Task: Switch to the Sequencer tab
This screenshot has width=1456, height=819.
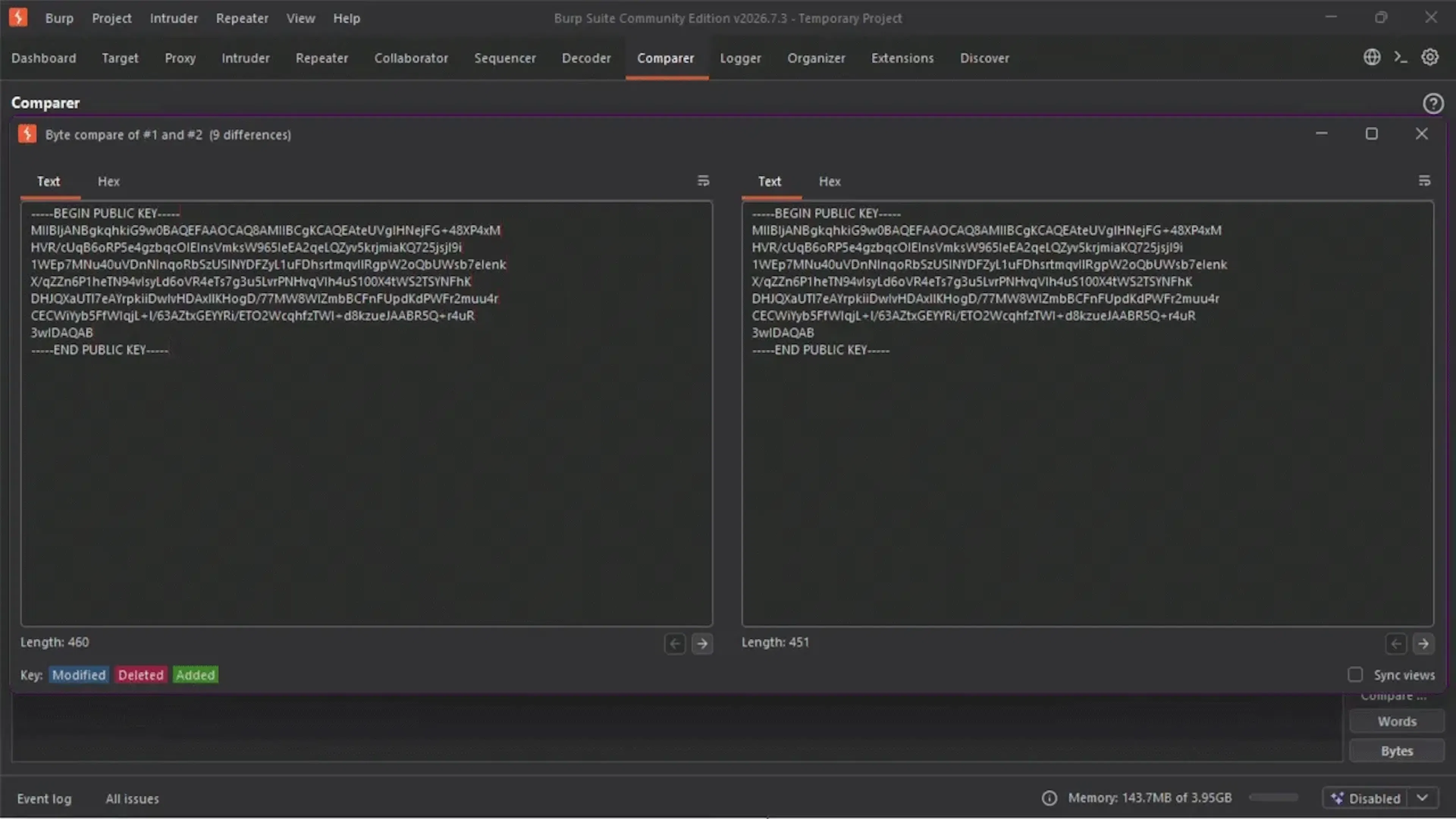Action: point(505,58)
